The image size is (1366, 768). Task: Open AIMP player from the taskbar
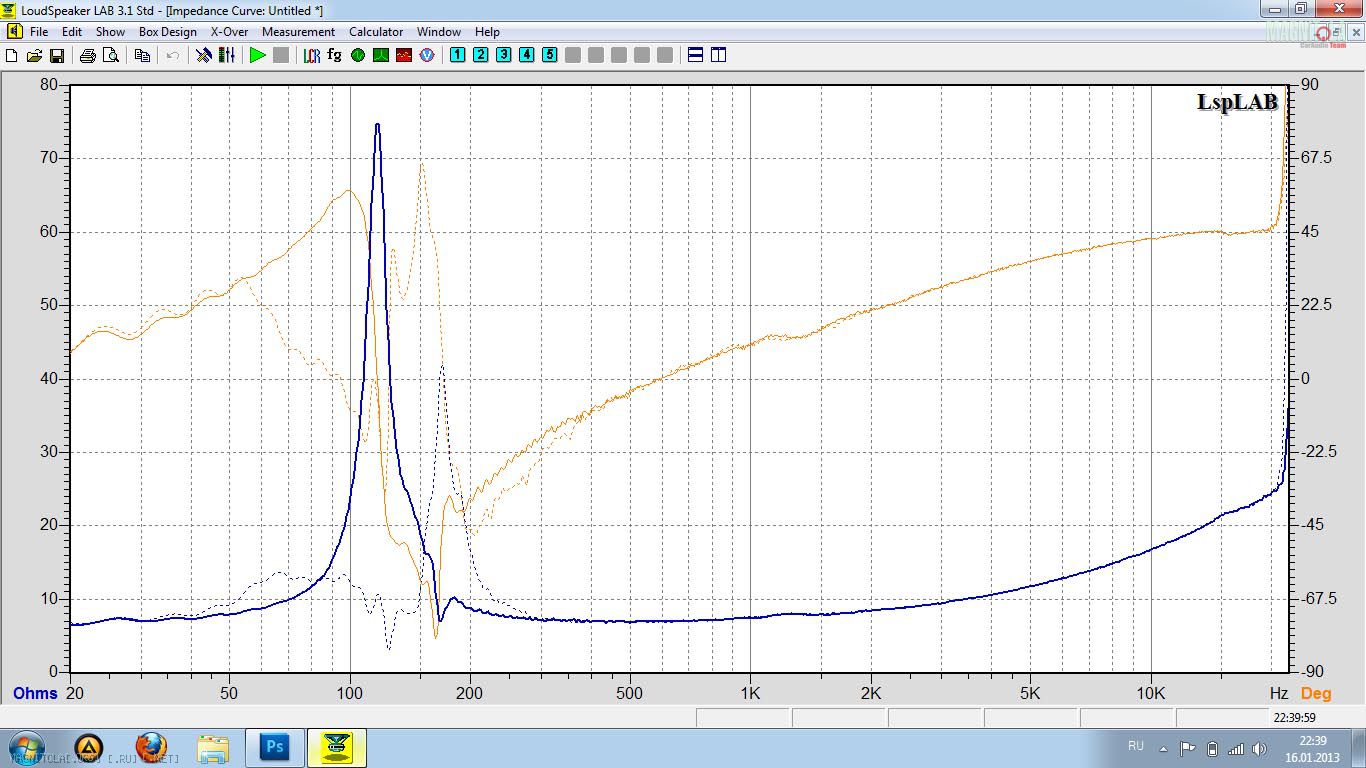pos(89,748)
